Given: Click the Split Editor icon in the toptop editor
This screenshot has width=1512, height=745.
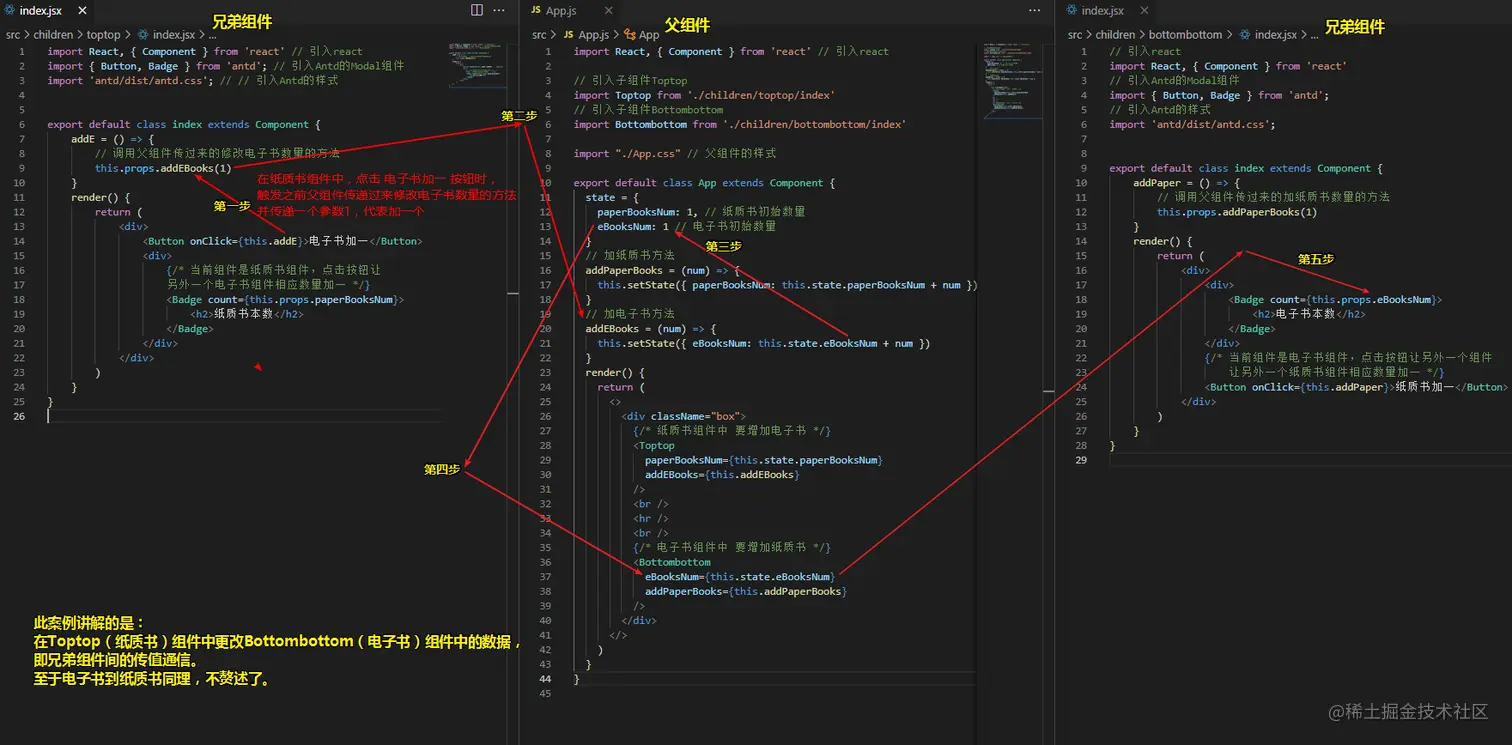Looking at the screenshot, I should [x=477, y=10].
